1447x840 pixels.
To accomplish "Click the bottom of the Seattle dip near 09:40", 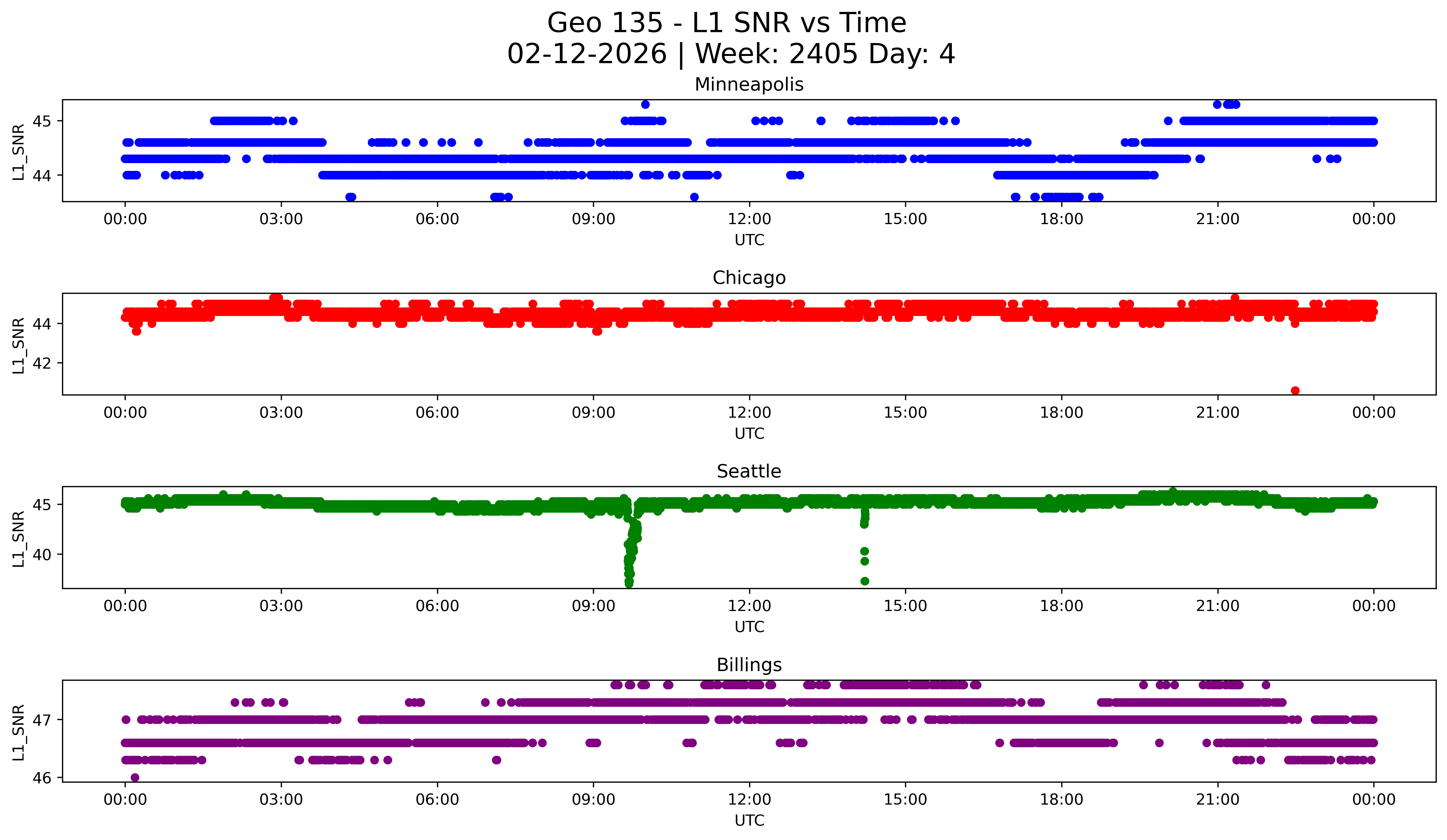I will (629, 583).
